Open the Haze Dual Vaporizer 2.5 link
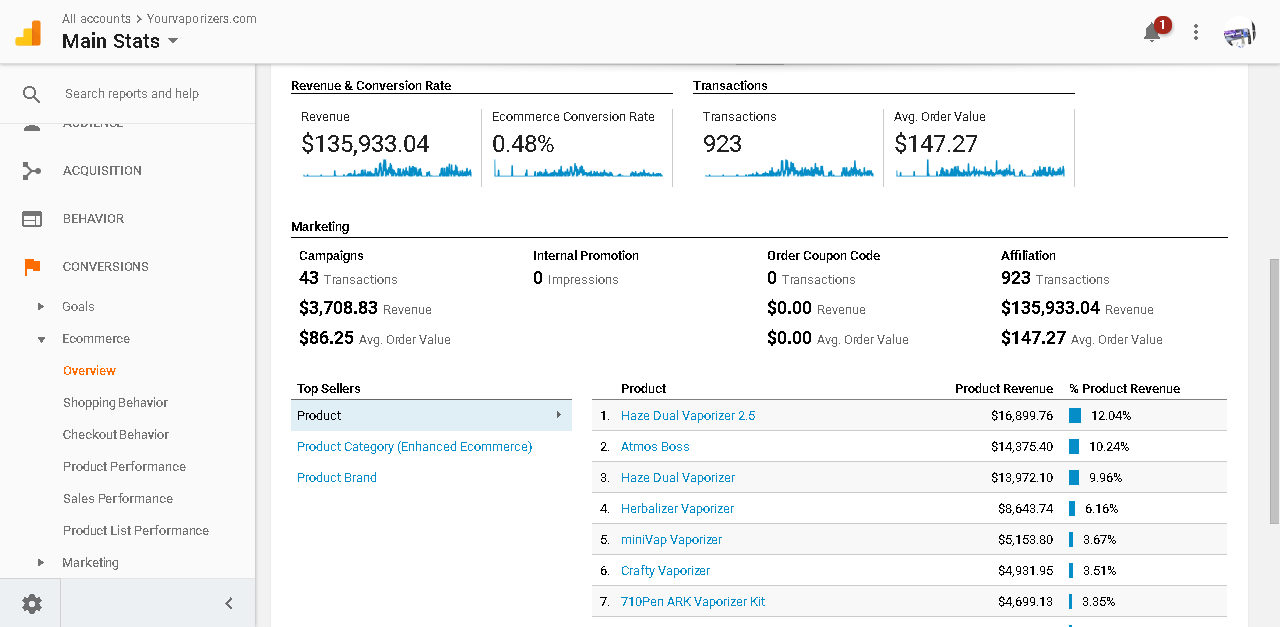The image size is (1280, 627). tap(688, 416)
